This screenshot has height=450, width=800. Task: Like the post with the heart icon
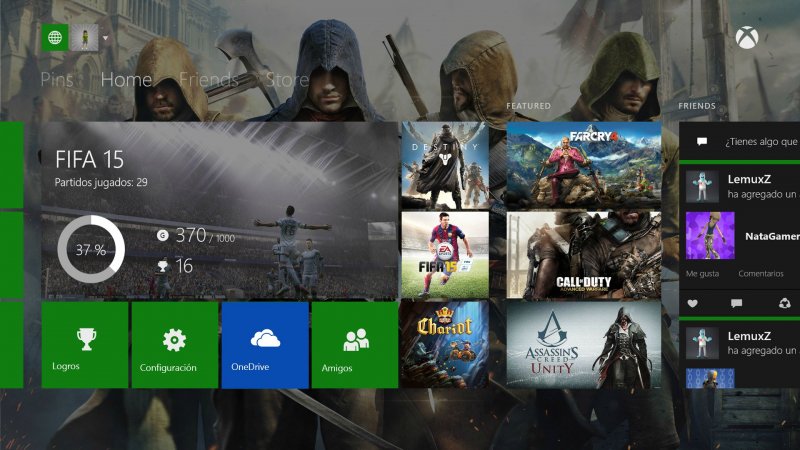692,304
